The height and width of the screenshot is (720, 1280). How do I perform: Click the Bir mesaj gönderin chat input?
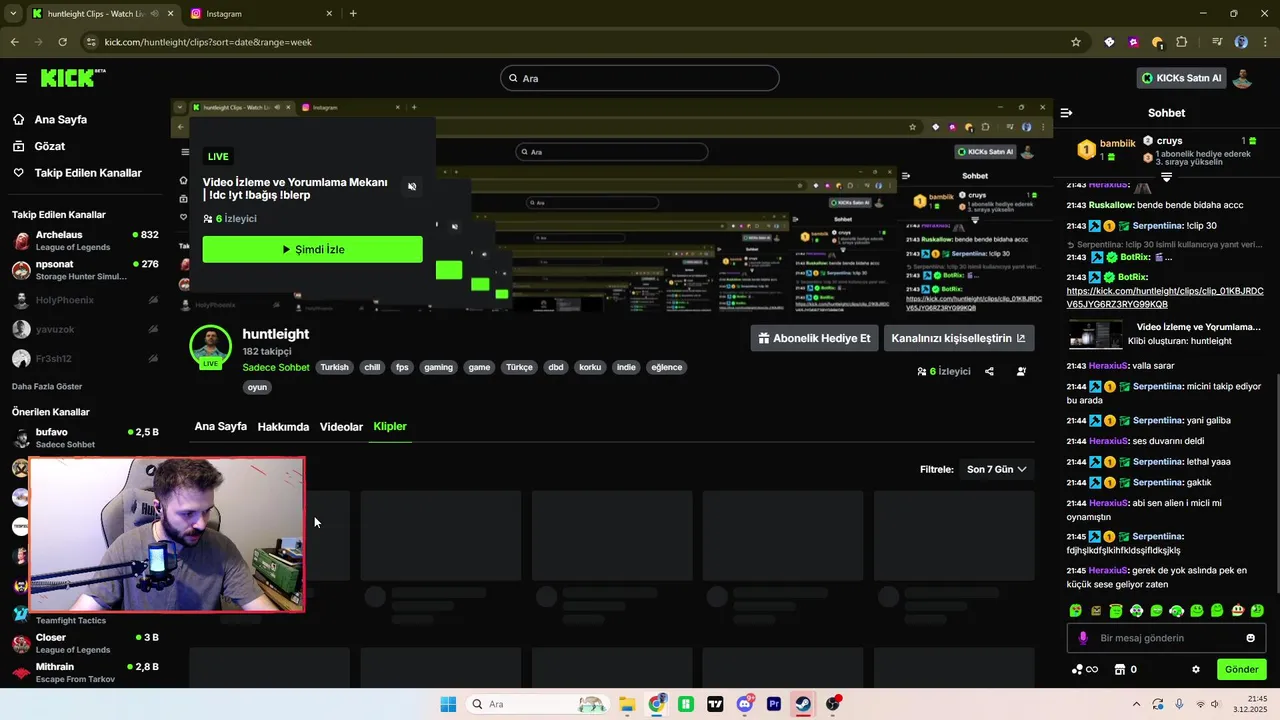coord(1166,638)
